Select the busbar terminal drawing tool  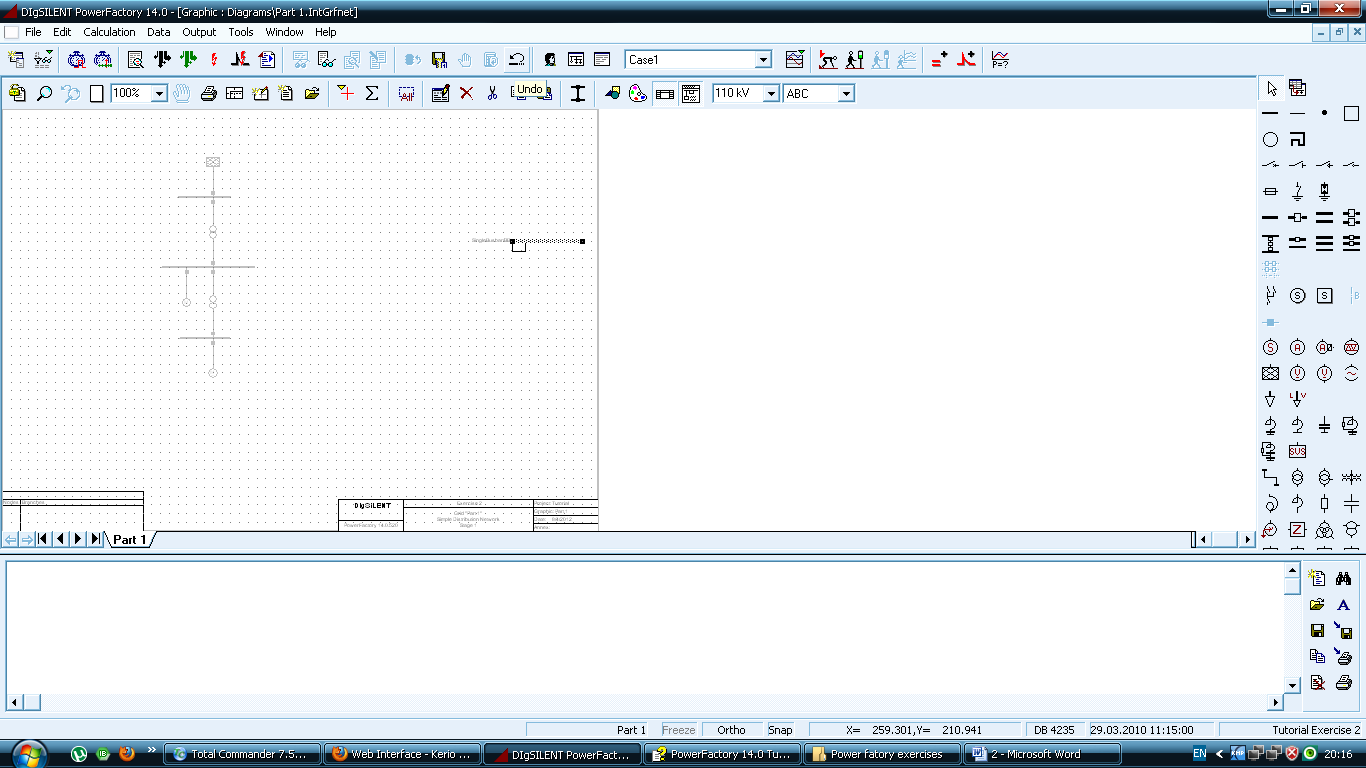click(1271, 114)
